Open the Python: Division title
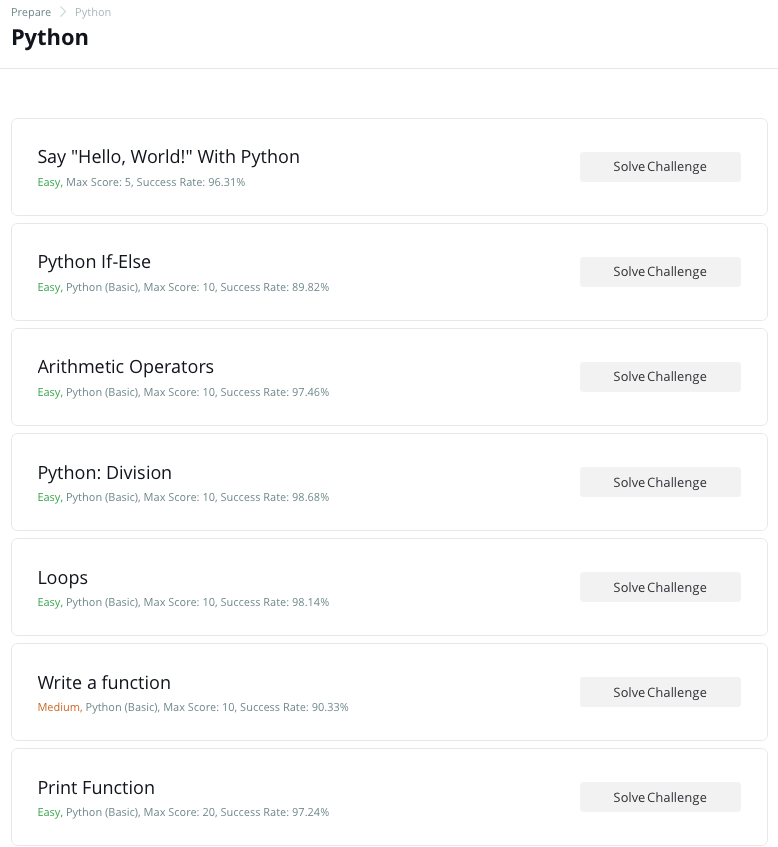Viewport: 778px width, 847px height. (104, 472)
